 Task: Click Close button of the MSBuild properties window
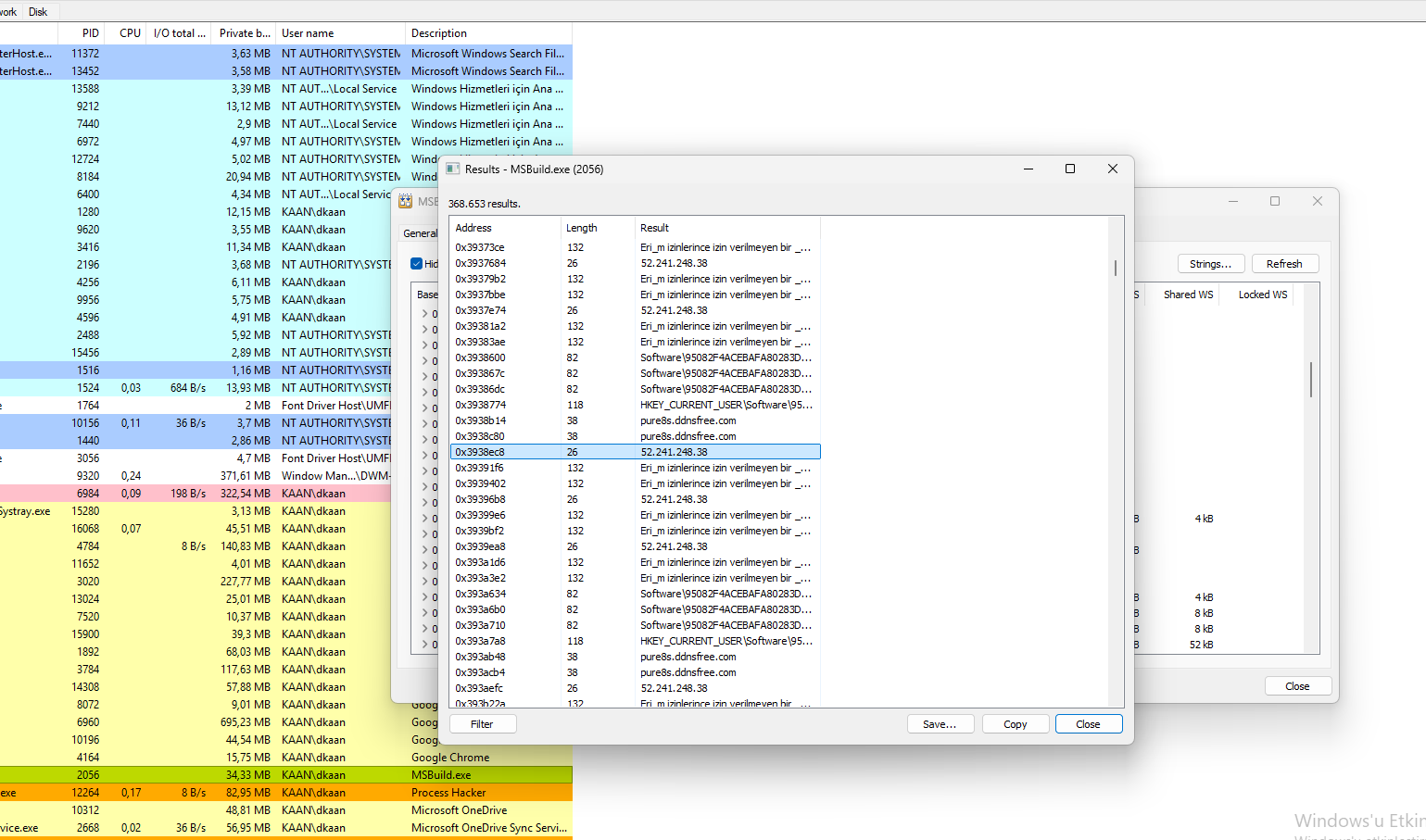1298,686
